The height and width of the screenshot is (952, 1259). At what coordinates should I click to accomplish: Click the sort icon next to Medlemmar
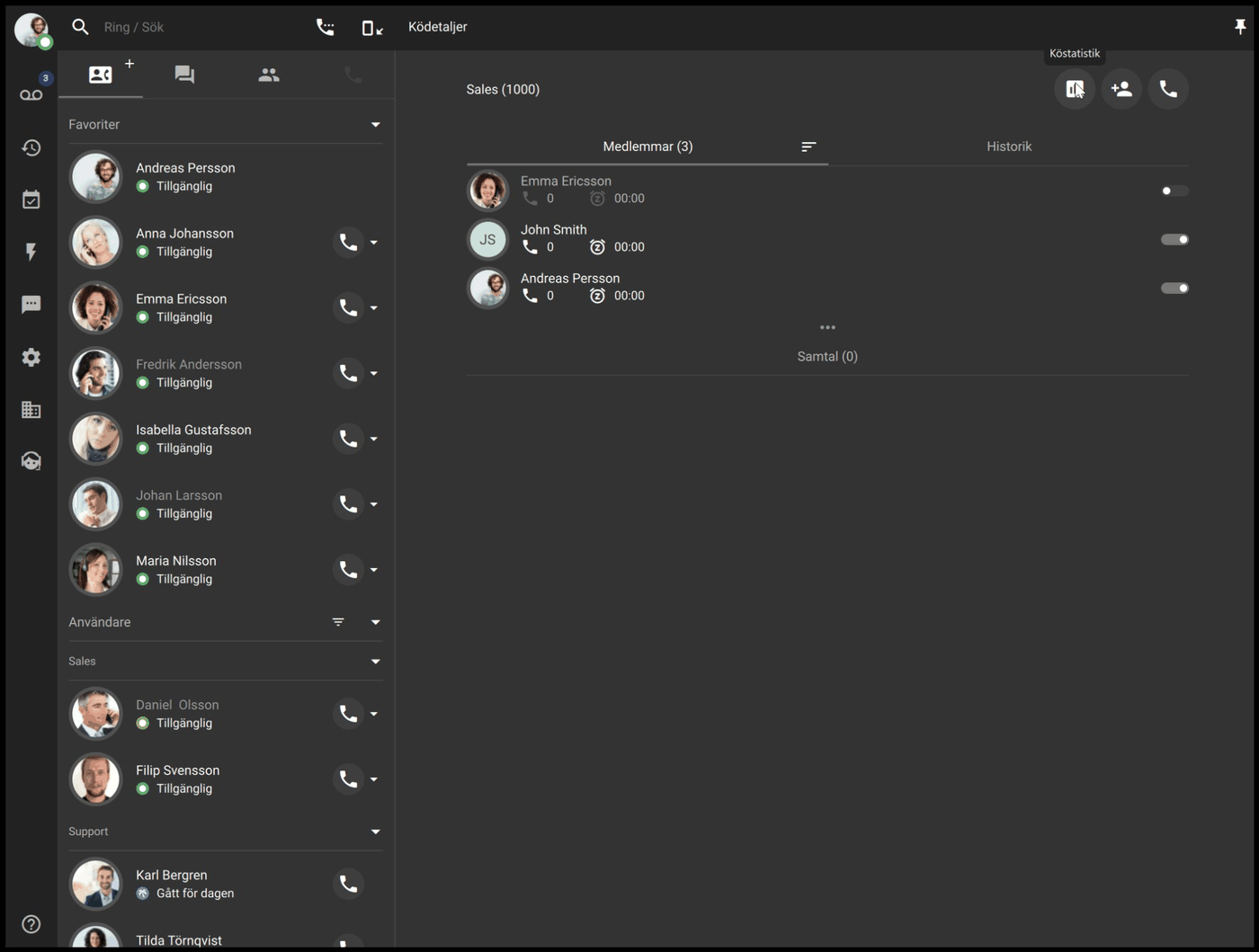808,147
